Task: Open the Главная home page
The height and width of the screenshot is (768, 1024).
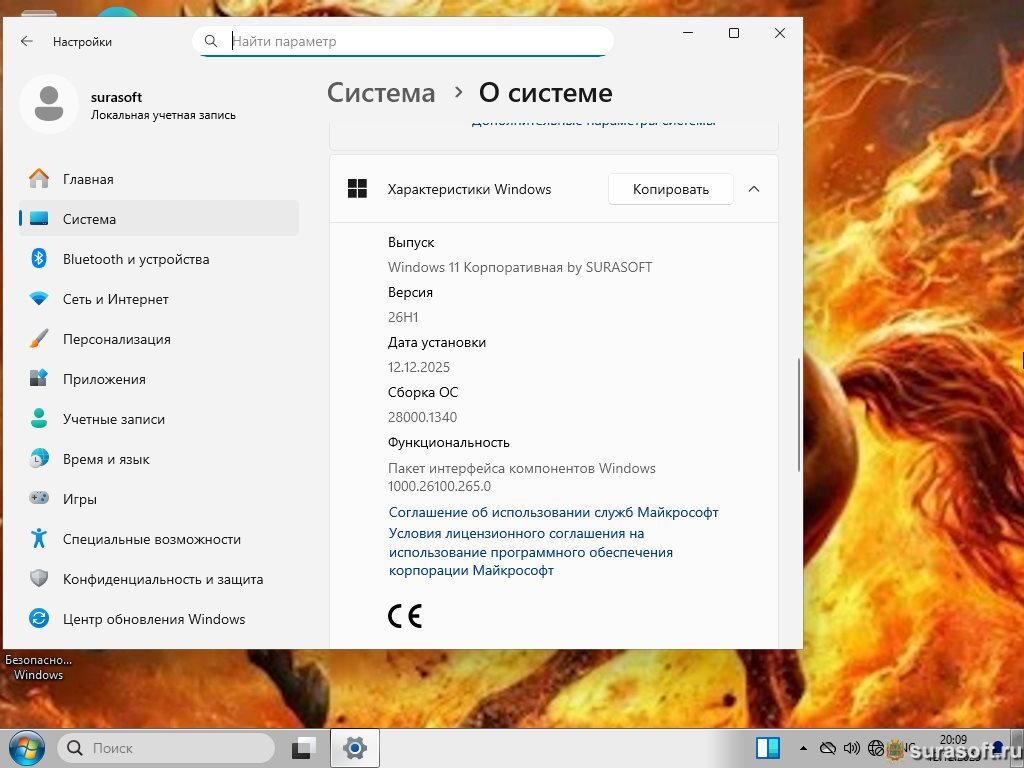Action: pos(88,179)
